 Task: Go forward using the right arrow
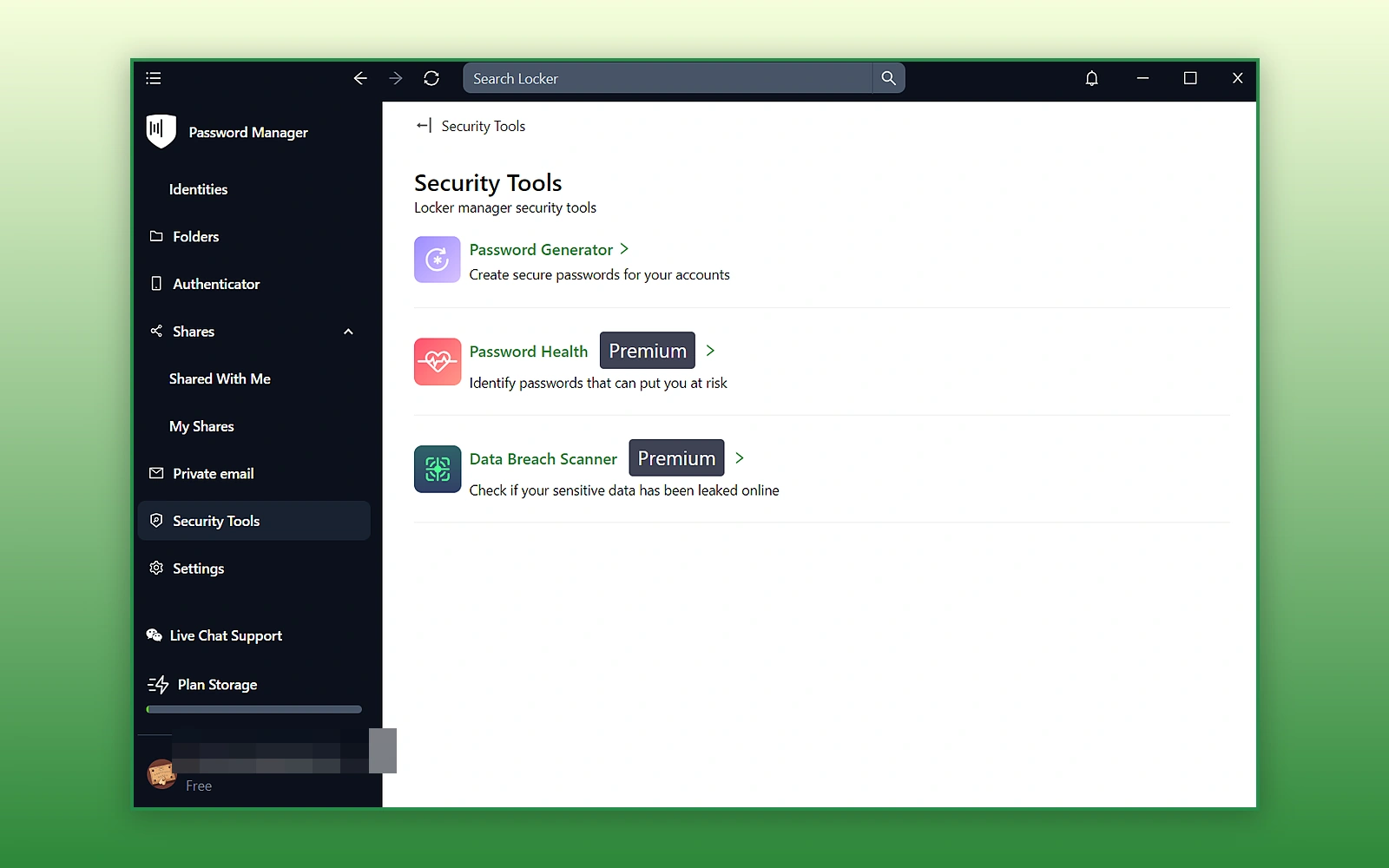click(396, 78)
